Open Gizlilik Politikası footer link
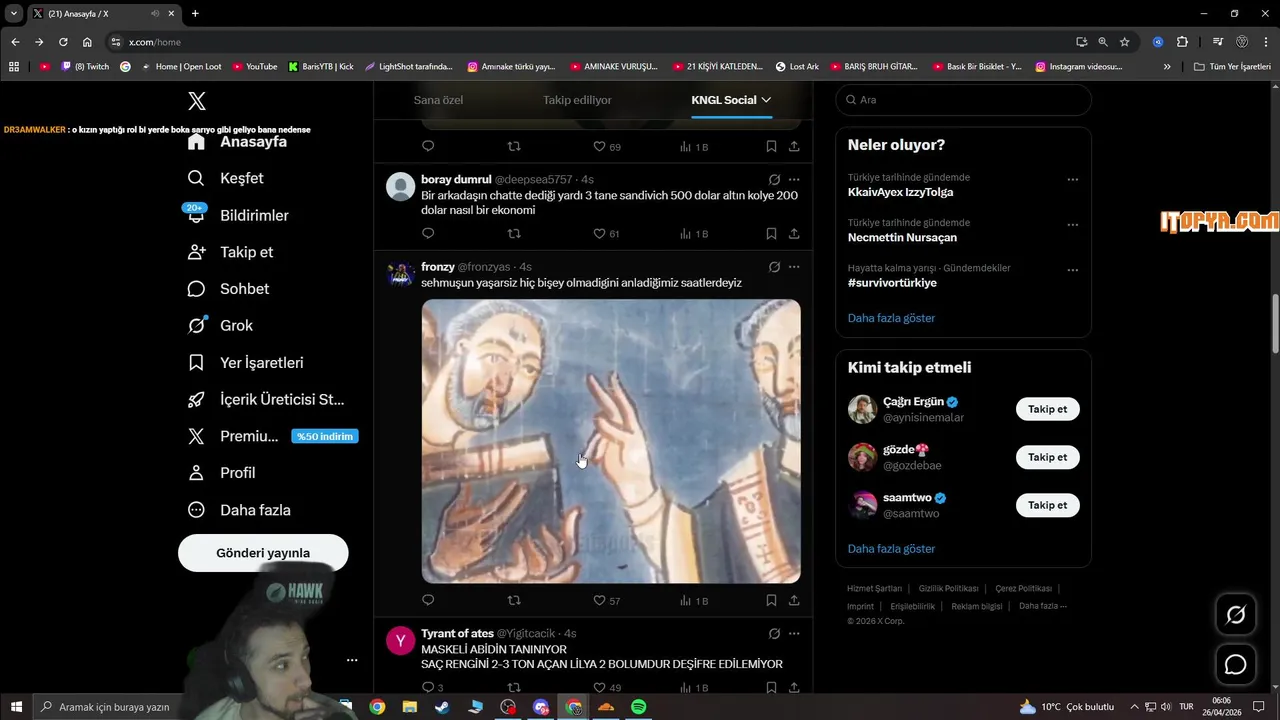 (948, 589)
